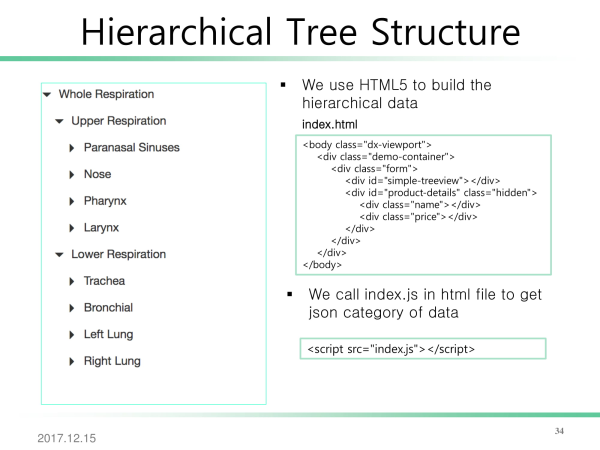The image size is (600, 450).
Task: Click the div class="name" code line
Action: (420, 205)
